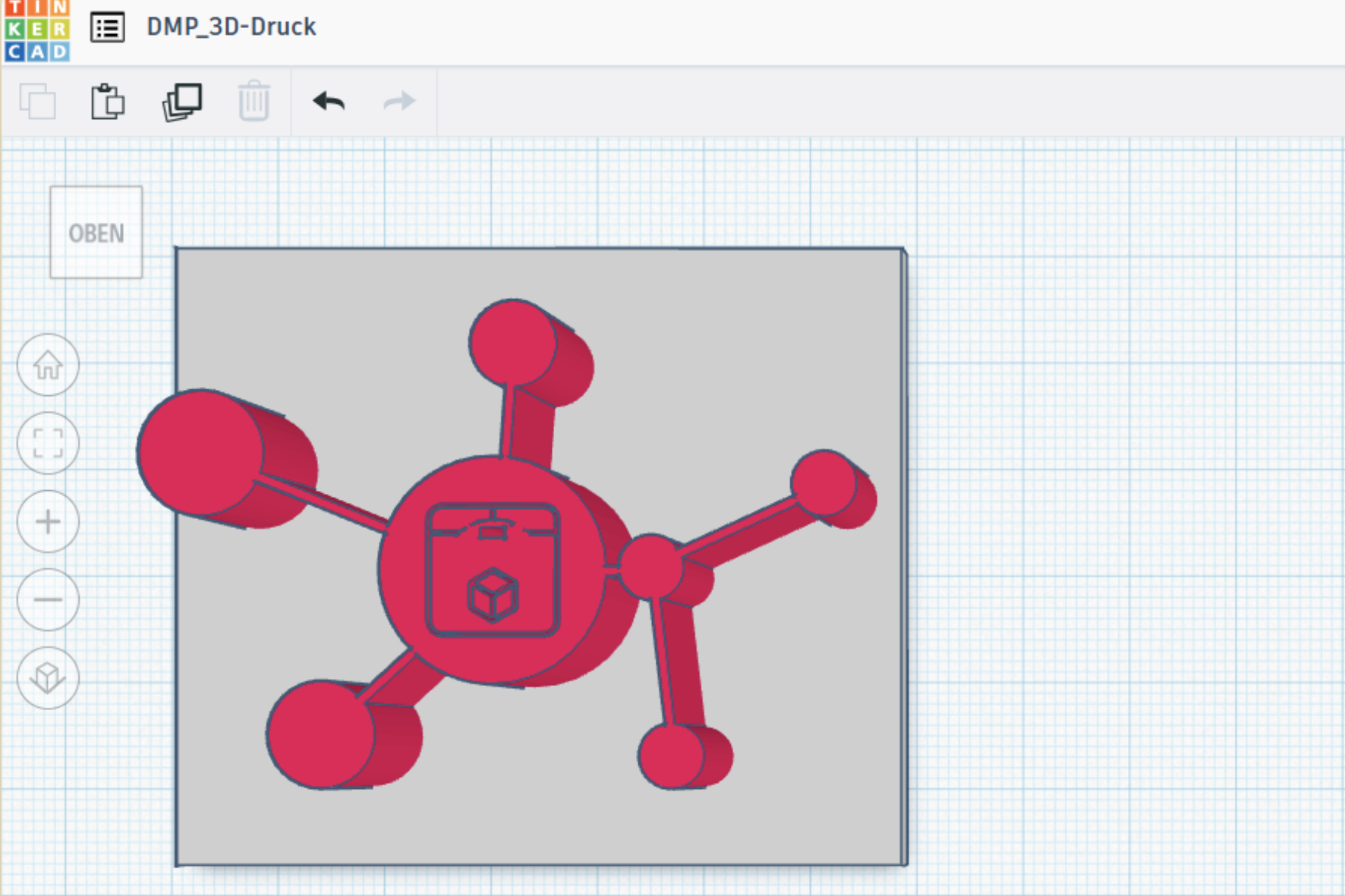Select the DMP_3D-Druck project title
Image resolution: width=1345 pixels, height=896 pixels.
pos(231,27)
